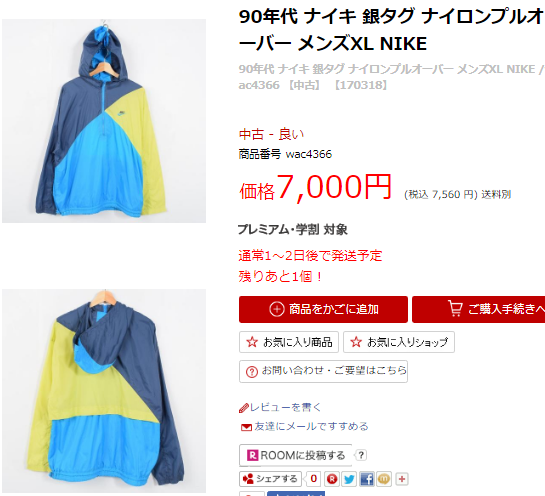Click the pencil icon beside レビューを書く
This screenshot has width=545, height=496.
(244, 408)
